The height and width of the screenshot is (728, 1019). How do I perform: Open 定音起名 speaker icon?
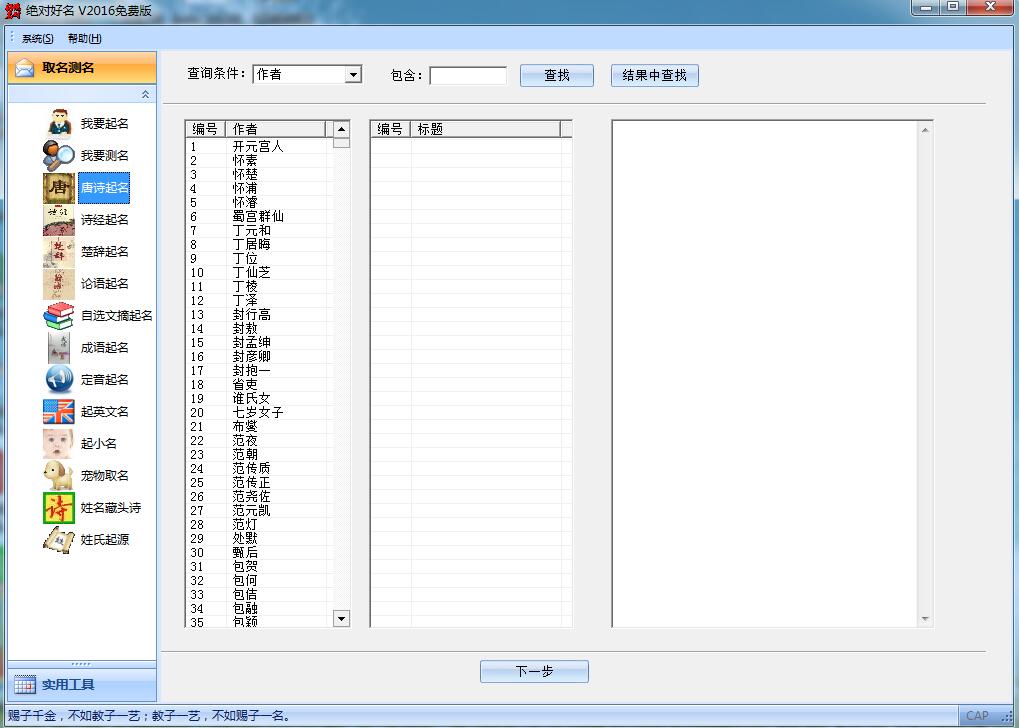[x=59, y=380]
